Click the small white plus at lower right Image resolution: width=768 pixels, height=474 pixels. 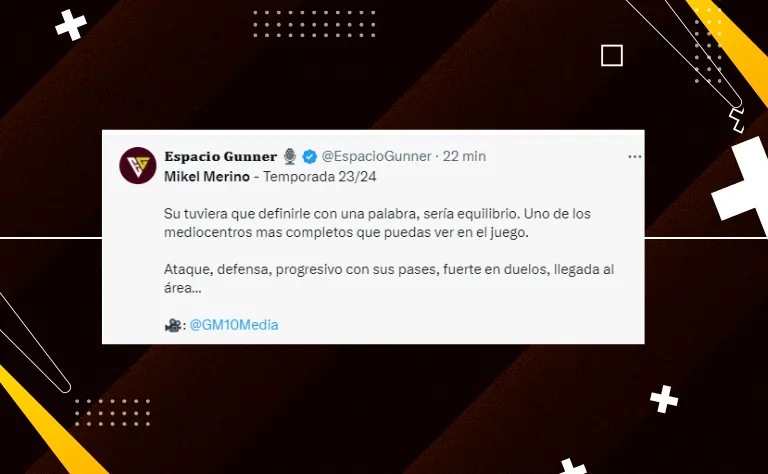click(x=664, y=399)
